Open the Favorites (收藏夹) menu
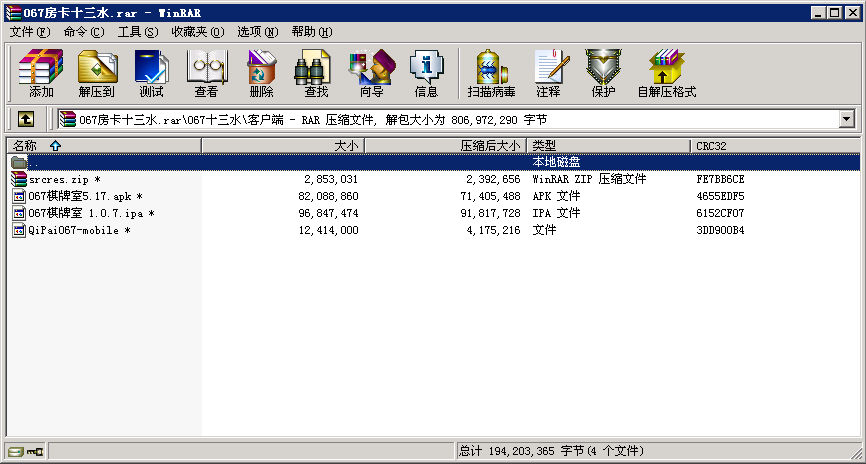866x464 pixels. point(196,32)
